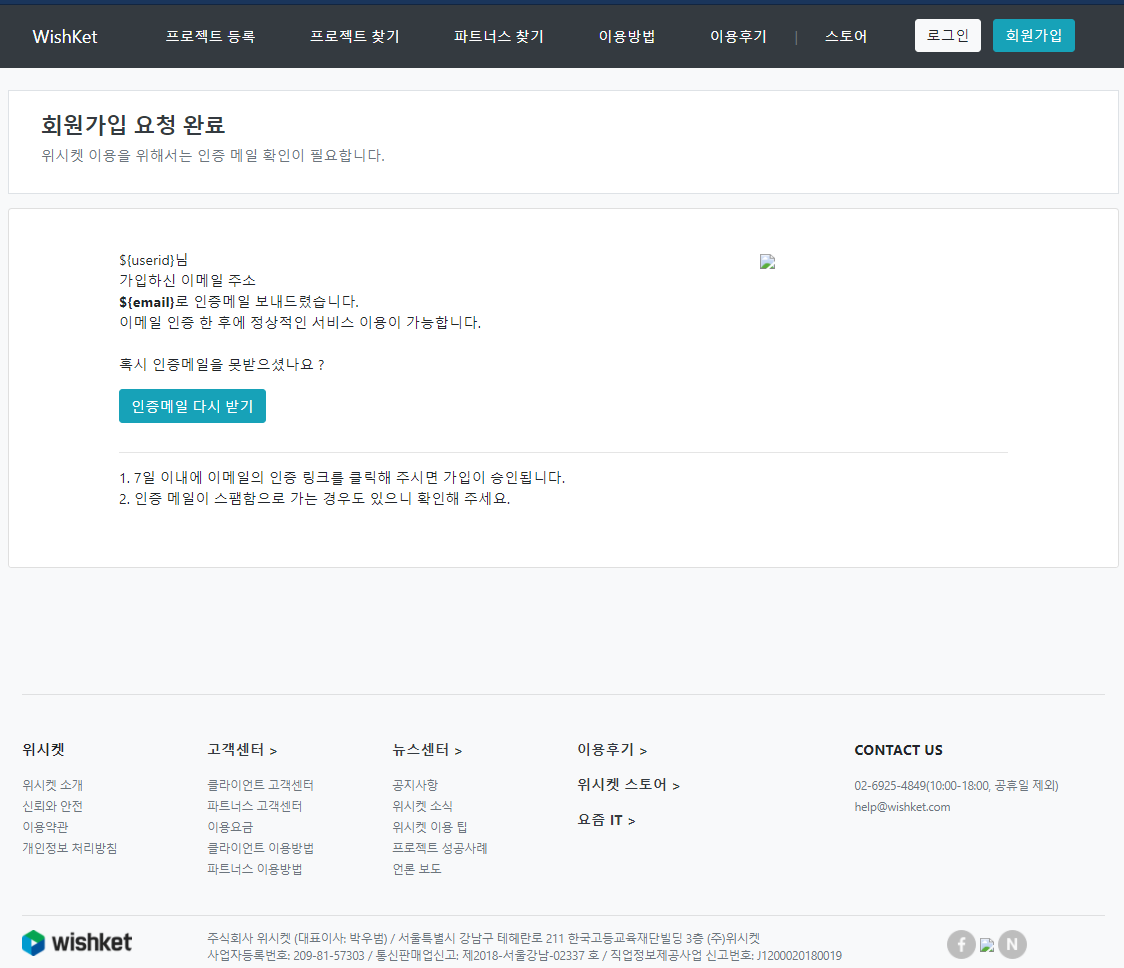Click the wishket logo in the footer
Viewport: 1124px width, 968px height.
tap(77, 942)
